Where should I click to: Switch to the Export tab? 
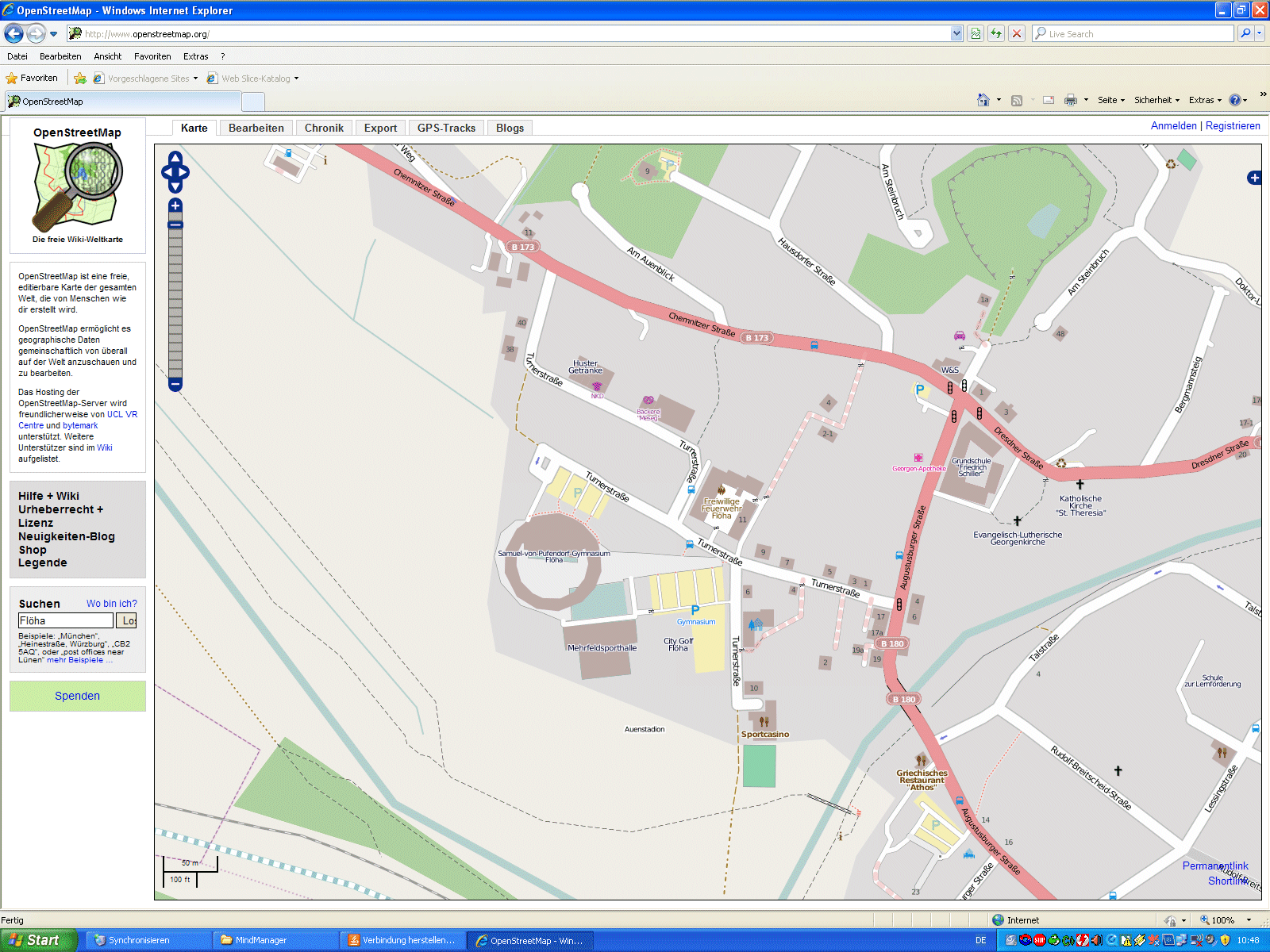point(380,128)
